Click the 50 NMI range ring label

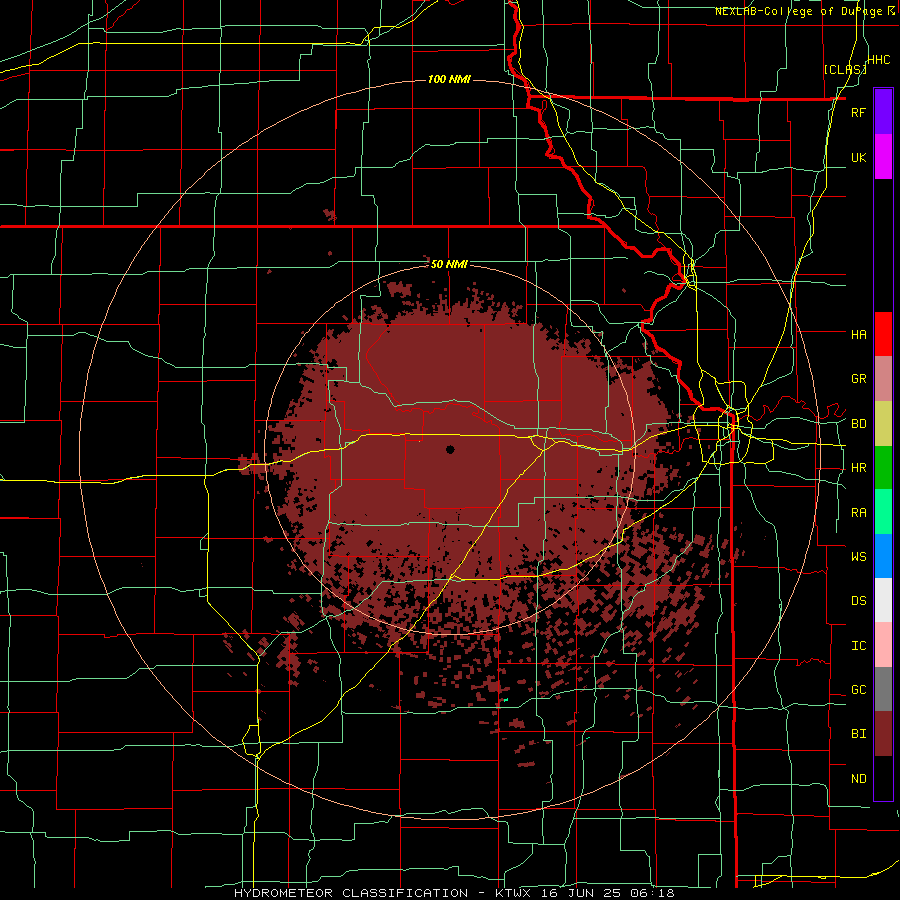[449, 264]
